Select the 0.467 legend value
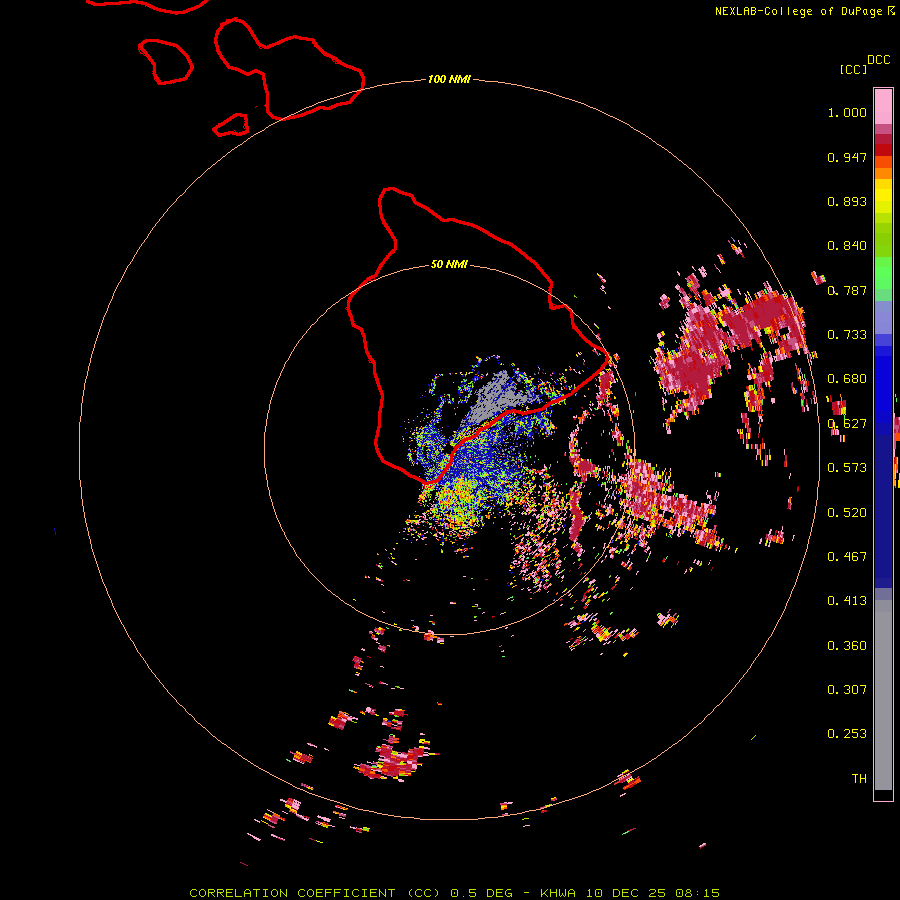This screenshot has width=900, height=900. [x=847, y=557]
